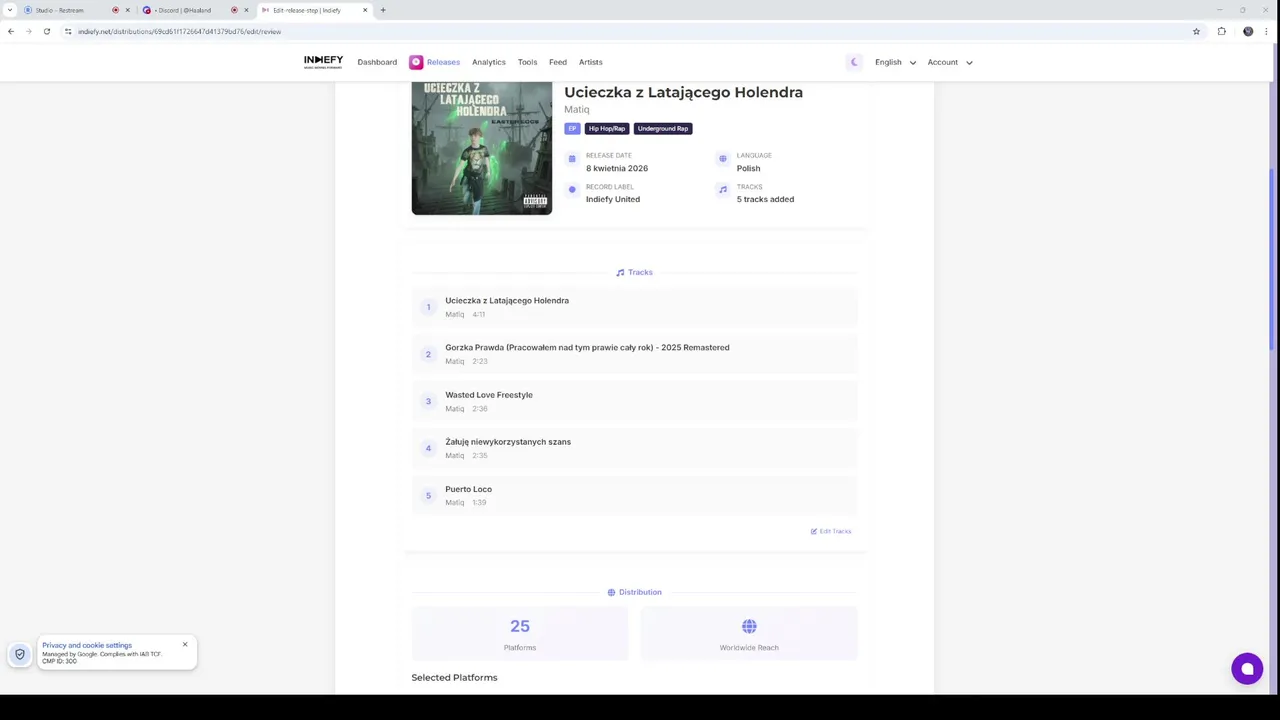Close the privacy and cookie settings popup

[185, 644]
